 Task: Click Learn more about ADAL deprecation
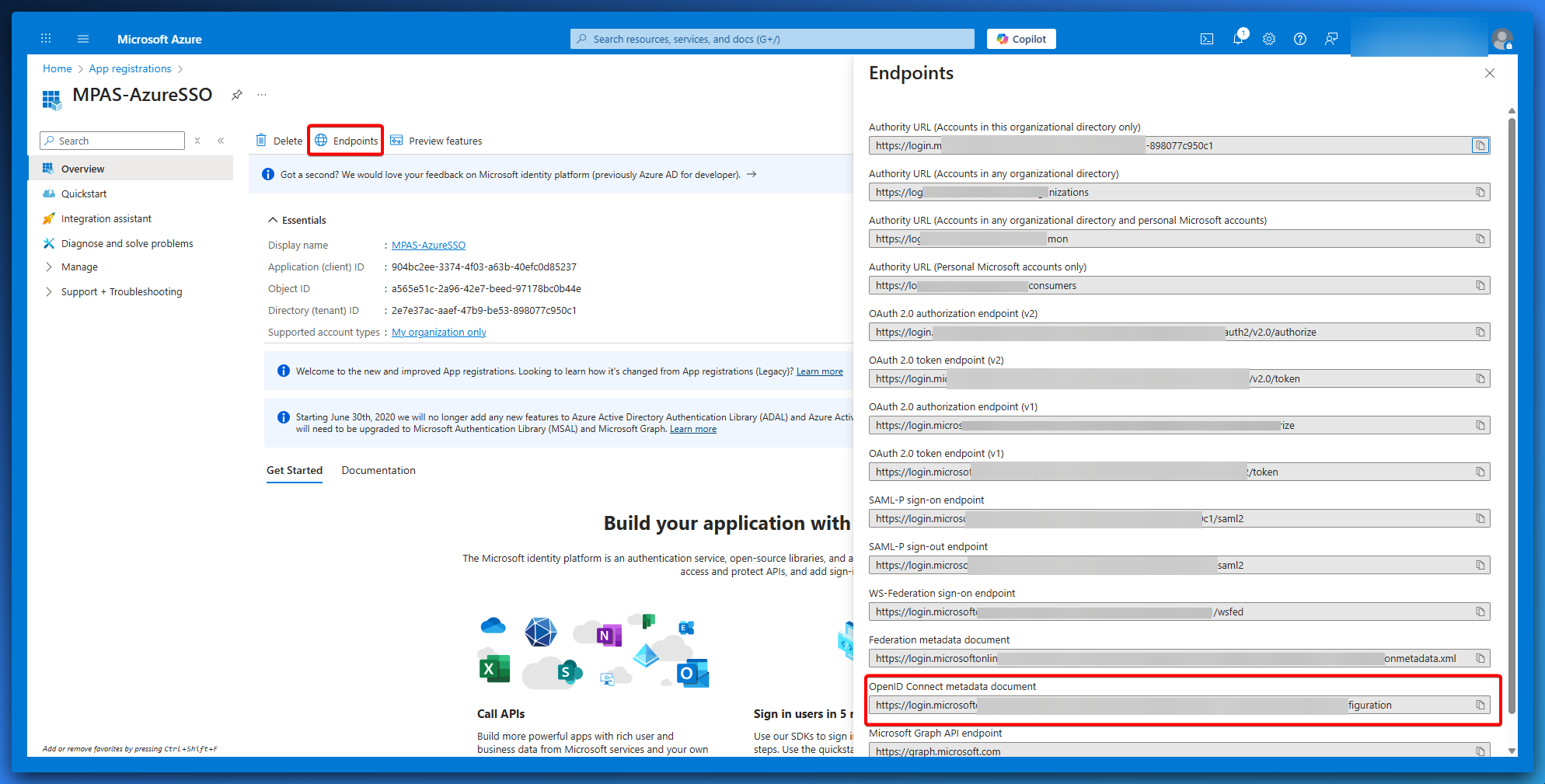tap(692, 429)
